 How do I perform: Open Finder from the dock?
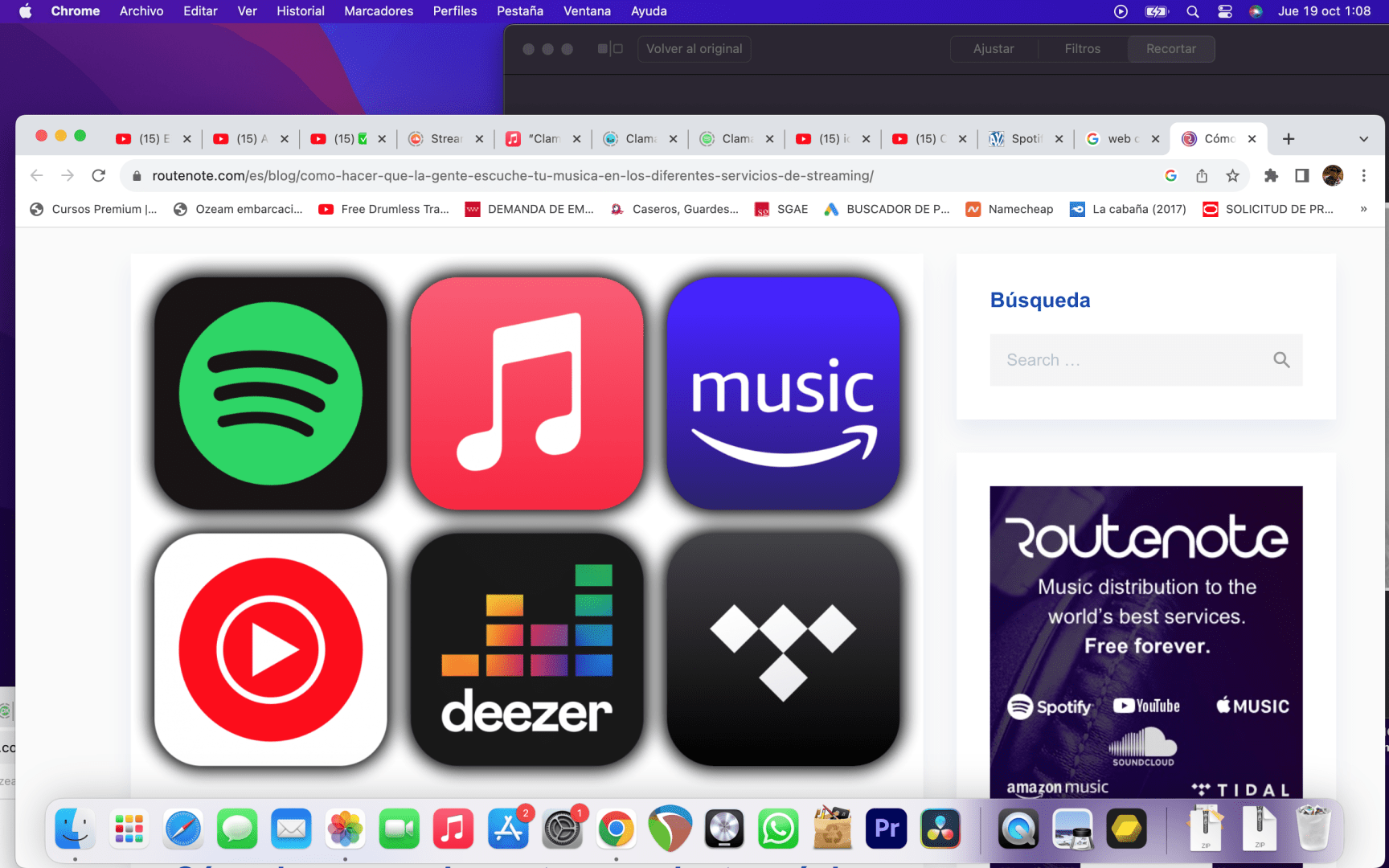[x=76, y=829]
